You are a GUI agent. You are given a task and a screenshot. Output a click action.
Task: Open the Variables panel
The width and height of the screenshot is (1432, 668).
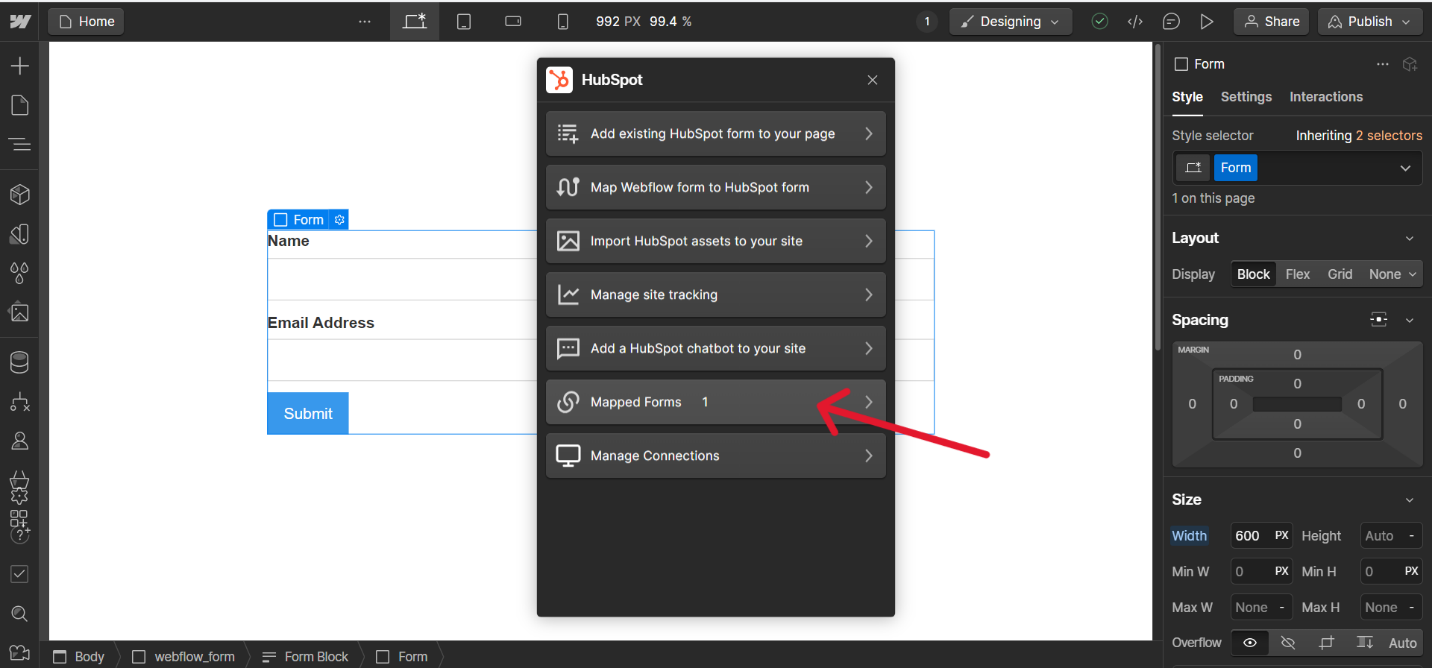pos(20,234)
